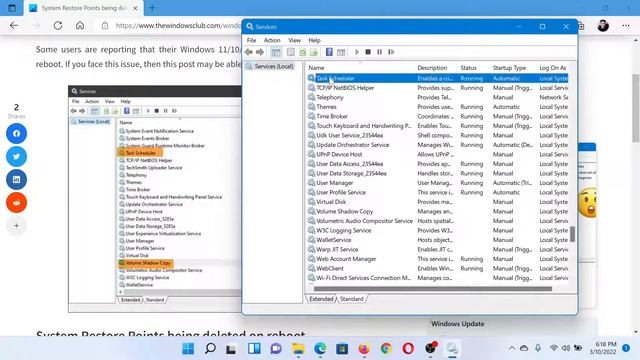Click the Export List toolbar icon
The width and height of the screenshot is (640, 360).
point(314,52)
